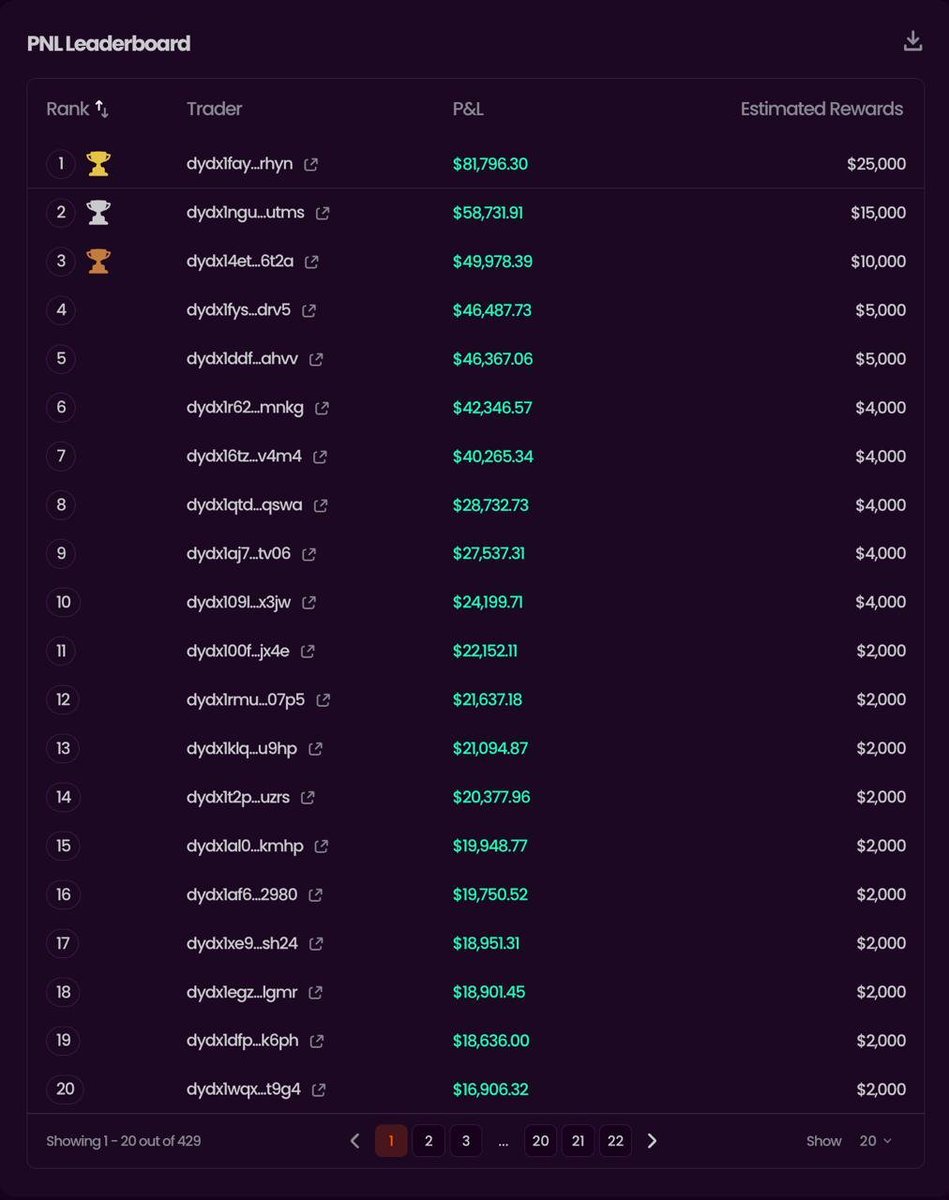Screen dimensions: 949x1200
Task: Click the gold trophy for rank 1
Action: coord(98,163)
